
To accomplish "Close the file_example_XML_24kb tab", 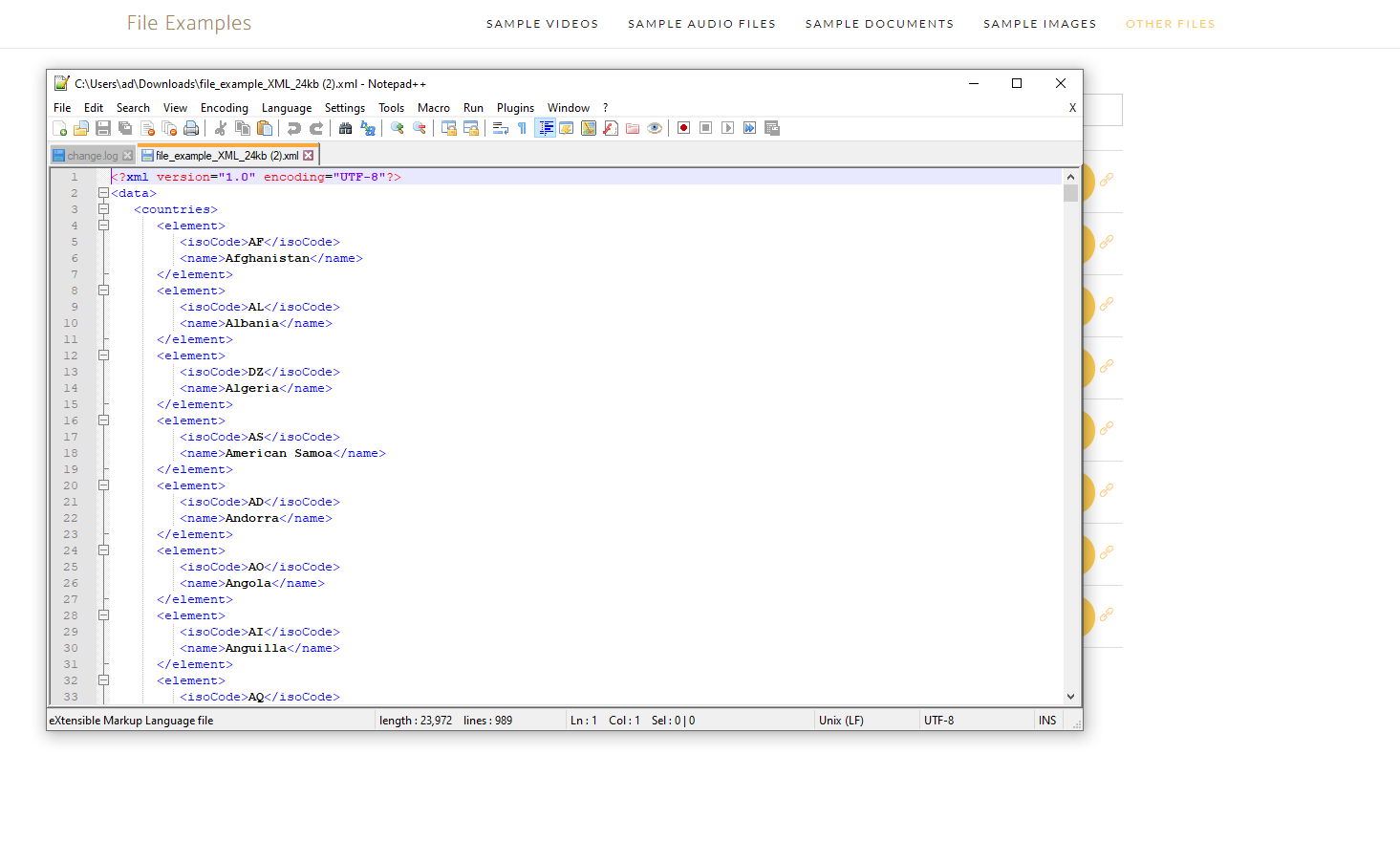I will point(309,156).
